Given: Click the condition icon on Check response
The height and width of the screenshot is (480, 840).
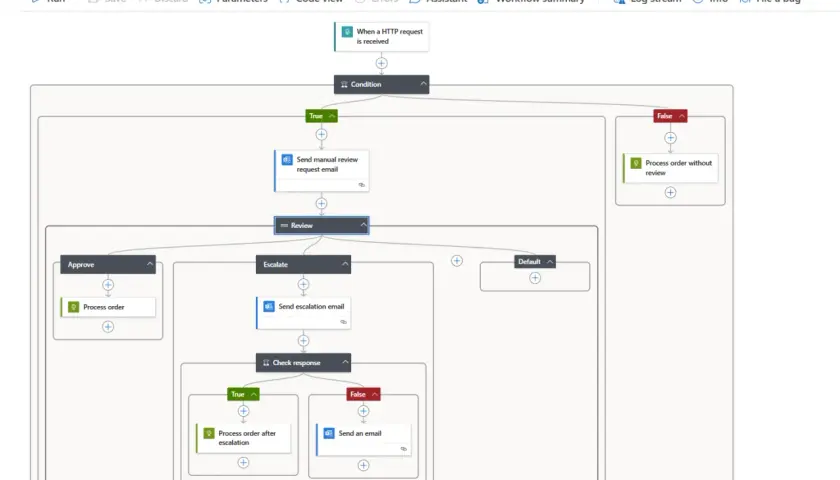Looking at the screenshot, I should 266,363.
